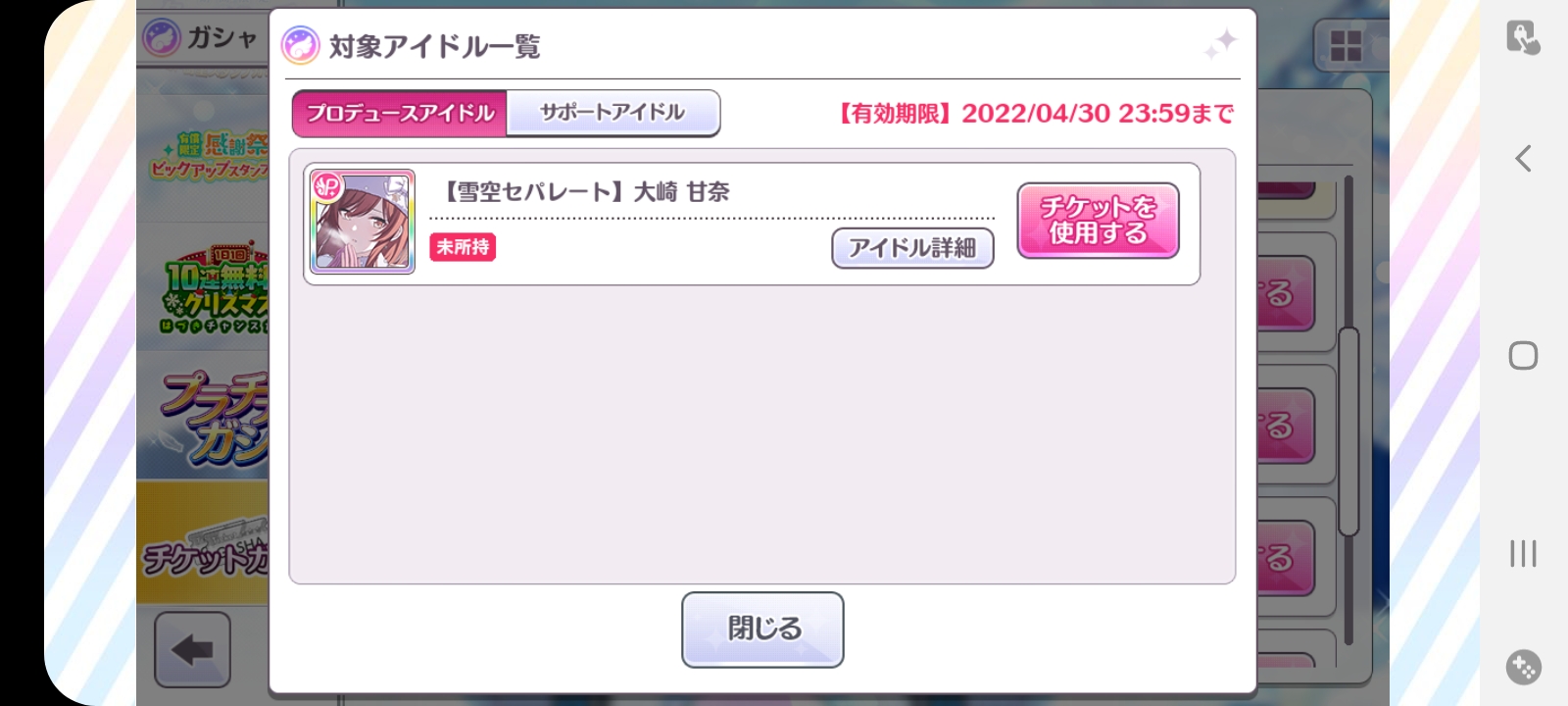
Task: Tap チケットを使用する button
Action: click(x=1098, y=221)
